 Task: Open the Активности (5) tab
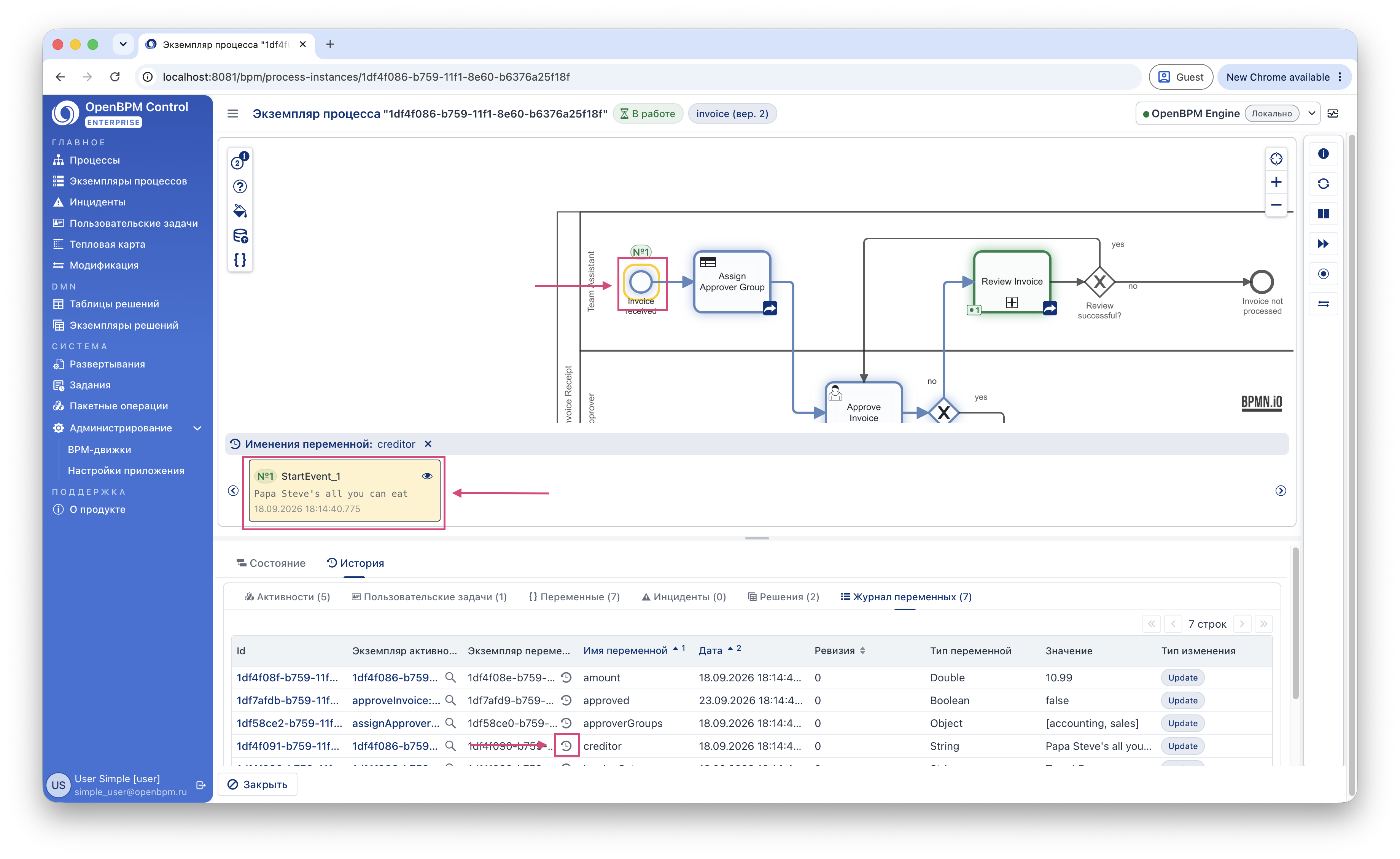pos(287,597)
